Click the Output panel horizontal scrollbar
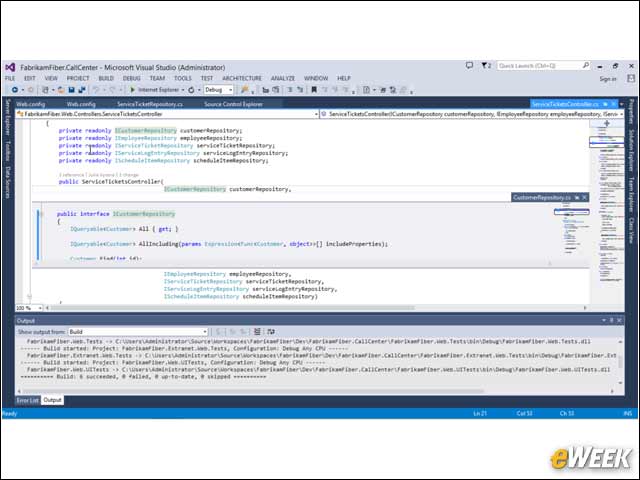640x480 pixels. coord(254,391)
